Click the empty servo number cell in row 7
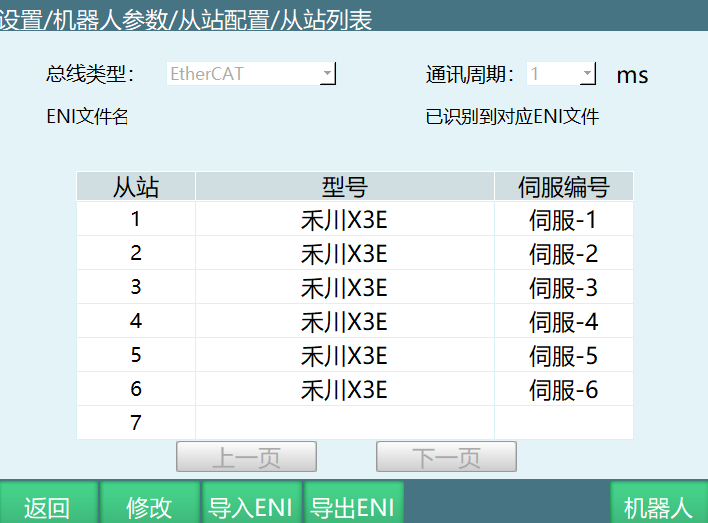Viewport: 708px width, 523px height. 564,423
